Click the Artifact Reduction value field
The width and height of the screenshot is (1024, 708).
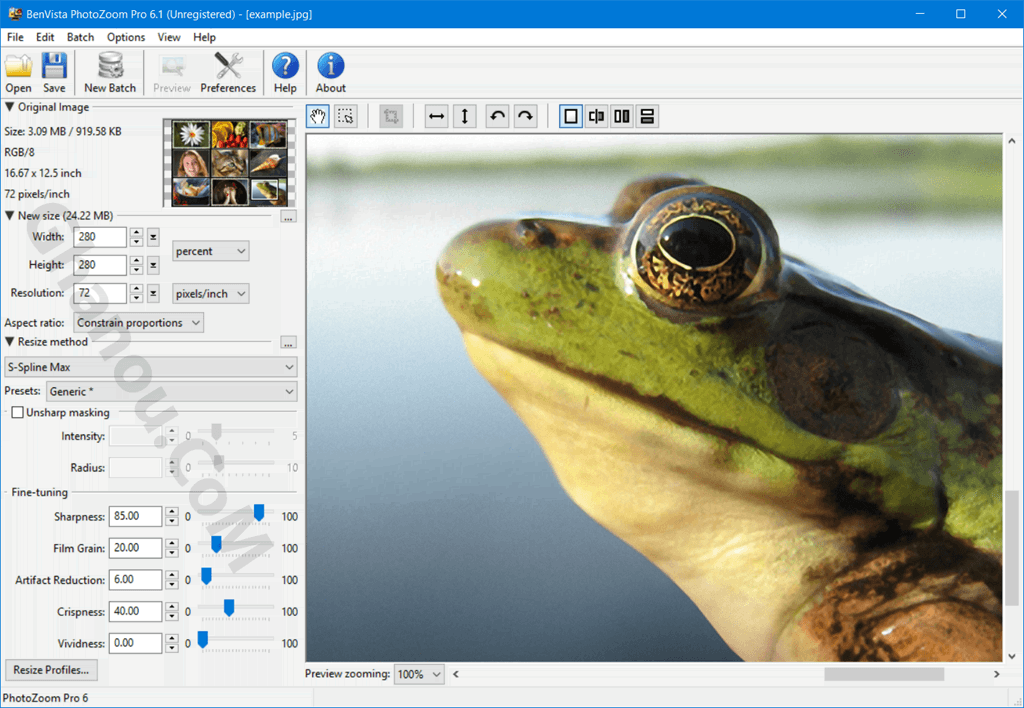pos(135,580)
